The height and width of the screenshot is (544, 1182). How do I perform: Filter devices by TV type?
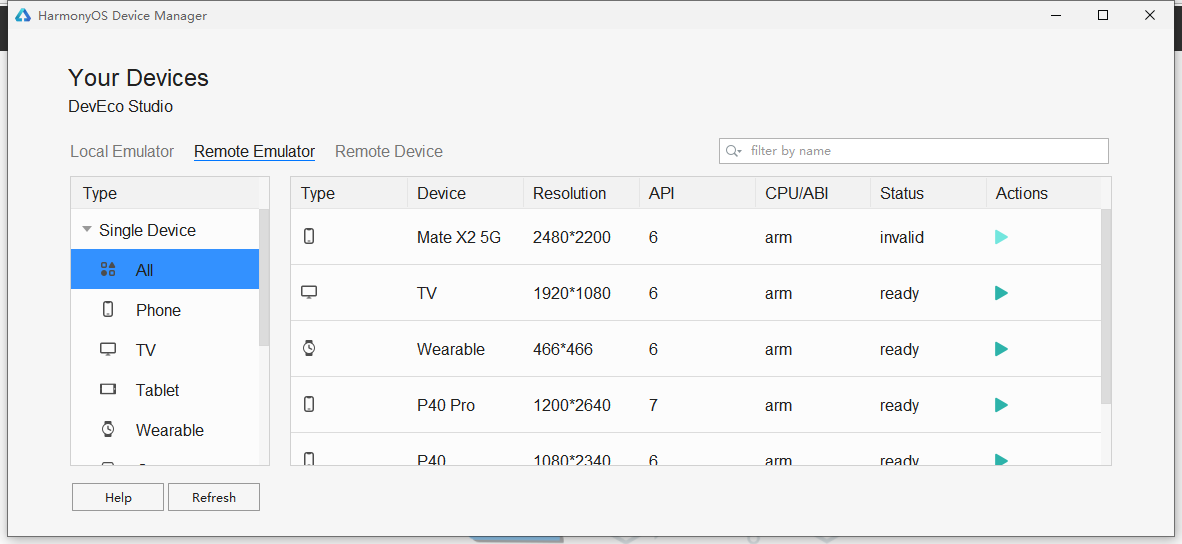(x=165, y=350)
